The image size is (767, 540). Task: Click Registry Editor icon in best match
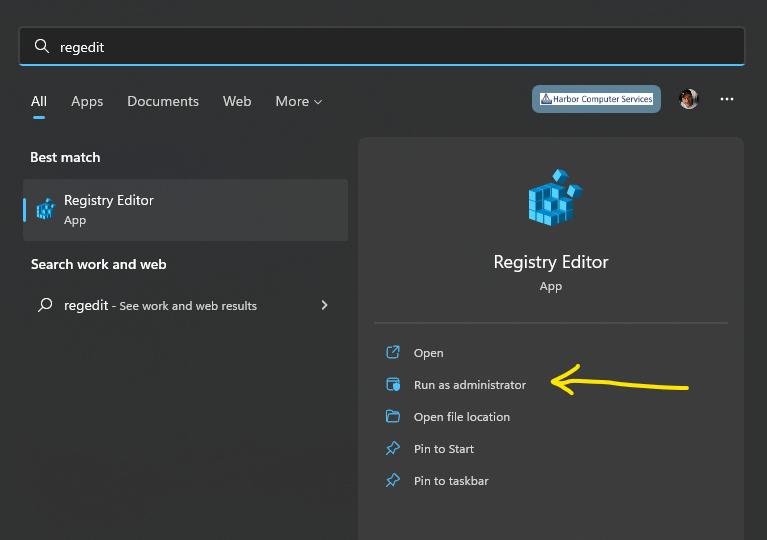point(46,209)
